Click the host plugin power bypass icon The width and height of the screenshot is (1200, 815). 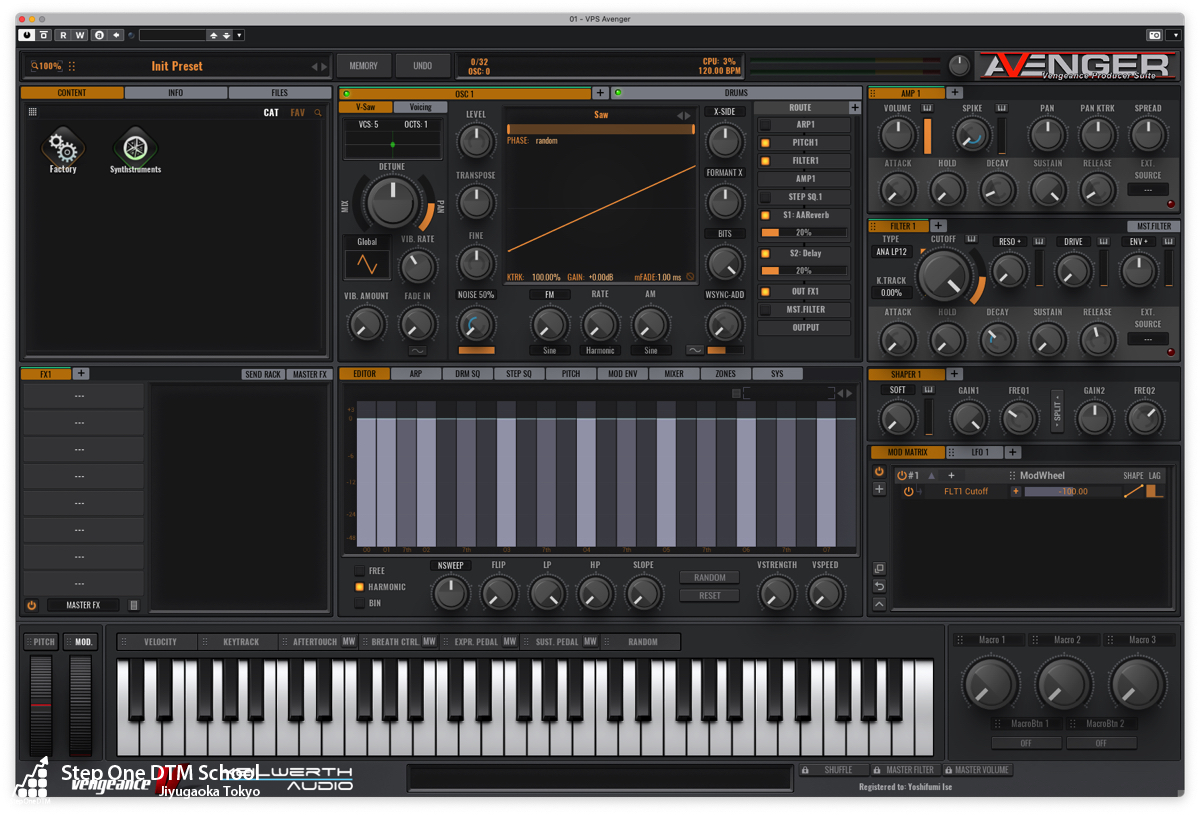(27, 35)
